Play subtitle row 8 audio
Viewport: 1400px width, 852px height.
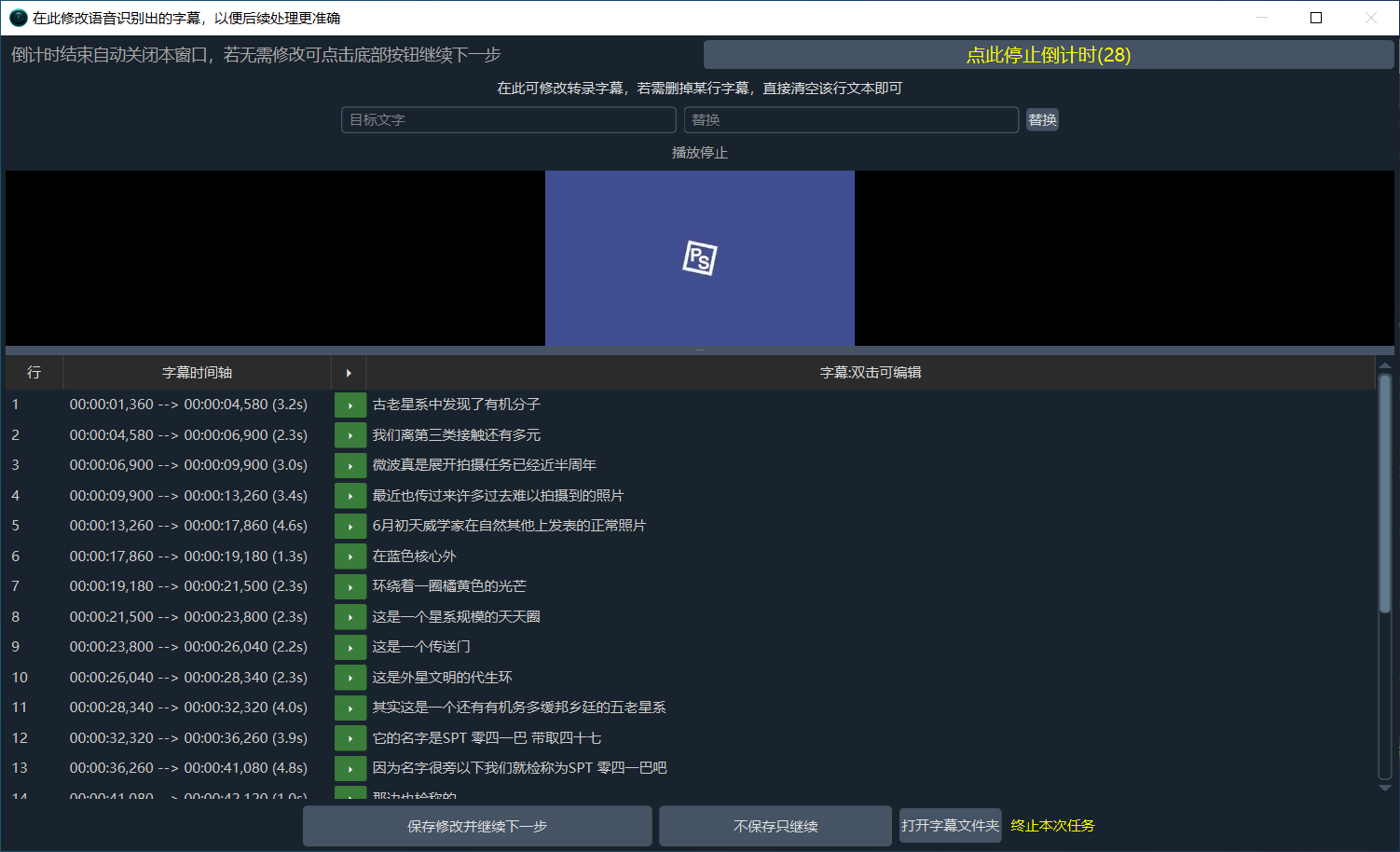point(350,617)
